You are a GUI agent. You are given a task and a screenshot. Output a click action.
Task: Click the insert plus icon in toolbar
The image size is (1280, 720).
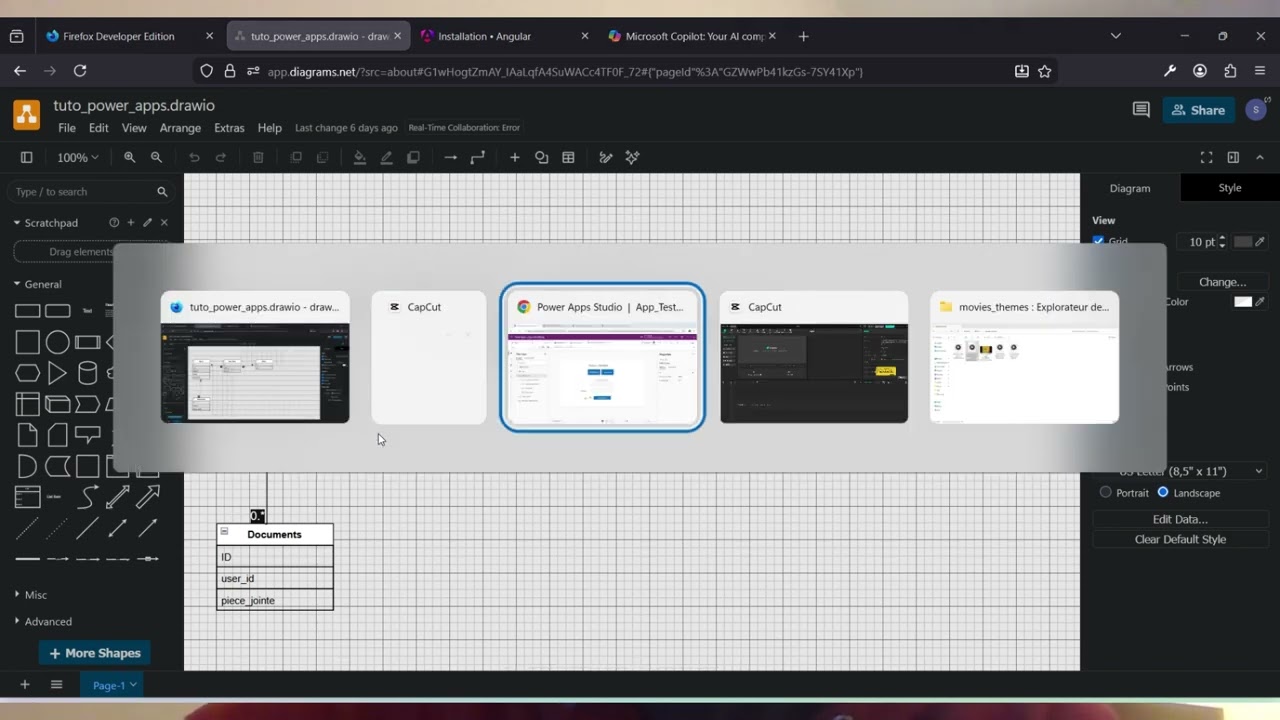(515, 157)
